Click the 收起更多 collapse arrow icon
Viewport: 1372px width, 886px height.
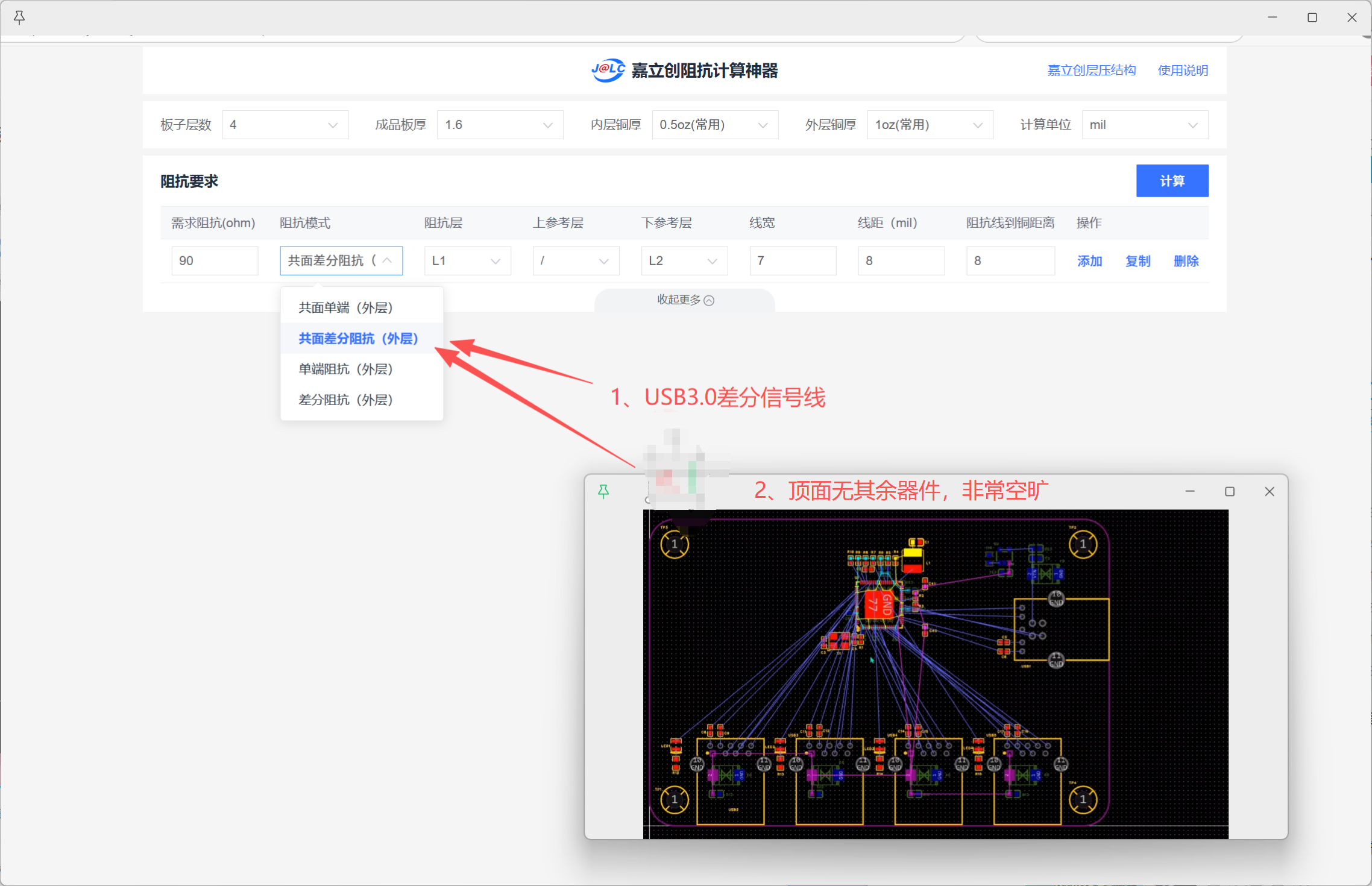(710, 300)
